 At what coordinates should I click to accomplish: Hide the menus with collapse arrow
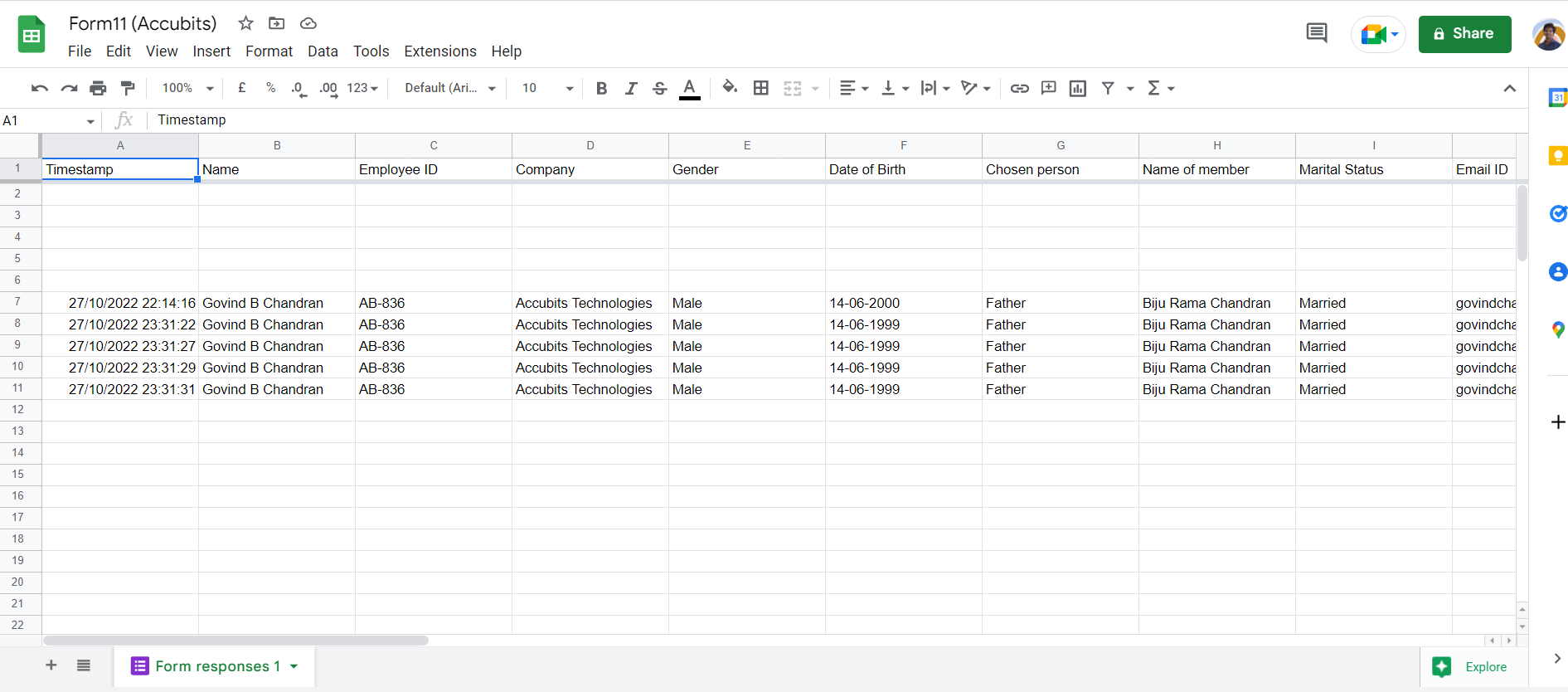[1509, 88]
